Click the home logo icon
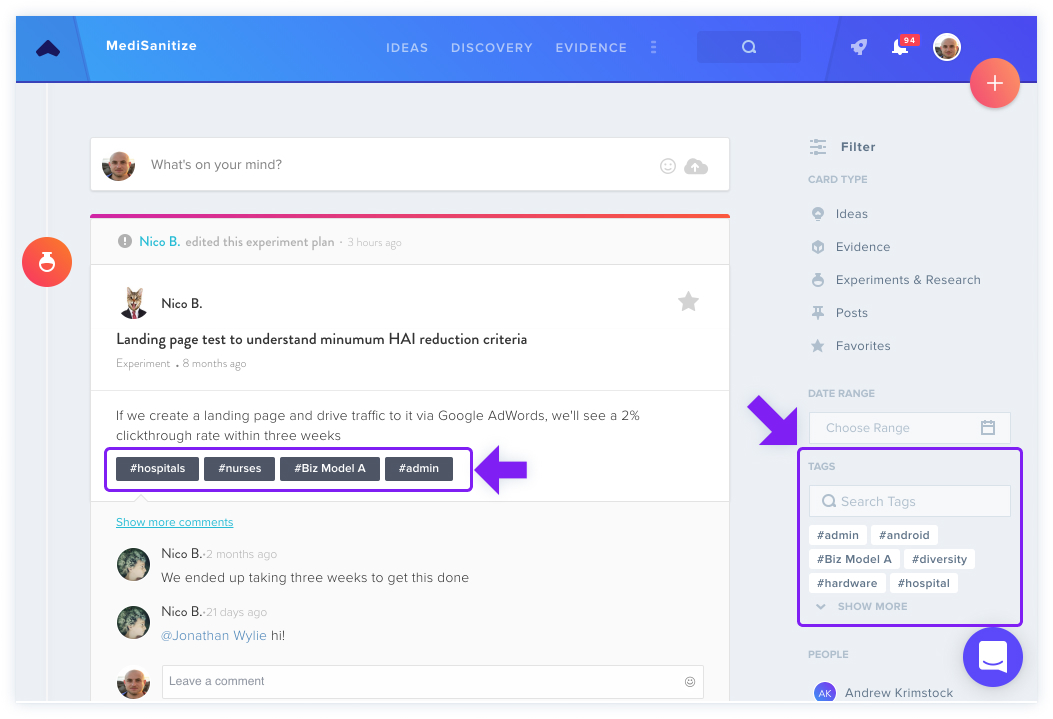Viewport: 1053px width, 719px height. (x=48, y=48)
